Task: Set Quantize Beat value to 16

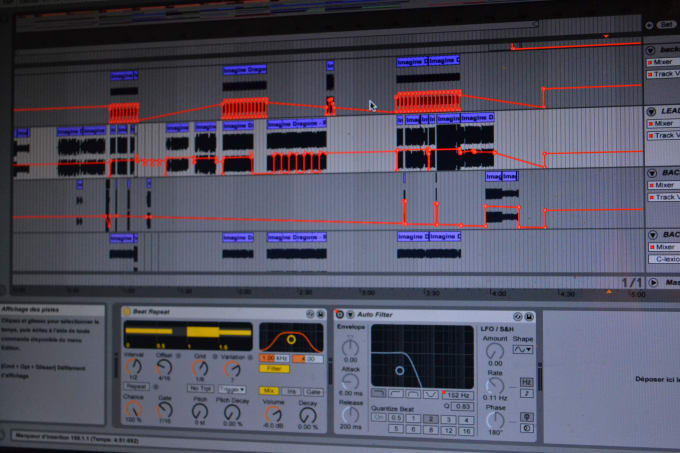Action: (466, 431)
